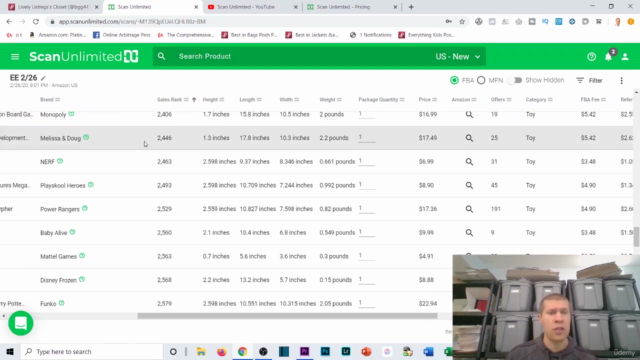The width and height of the screenshot is (640, 360).
Task: Click price $22.94 in Funko row
Action: pyautogui.click(x=428, y=304)
